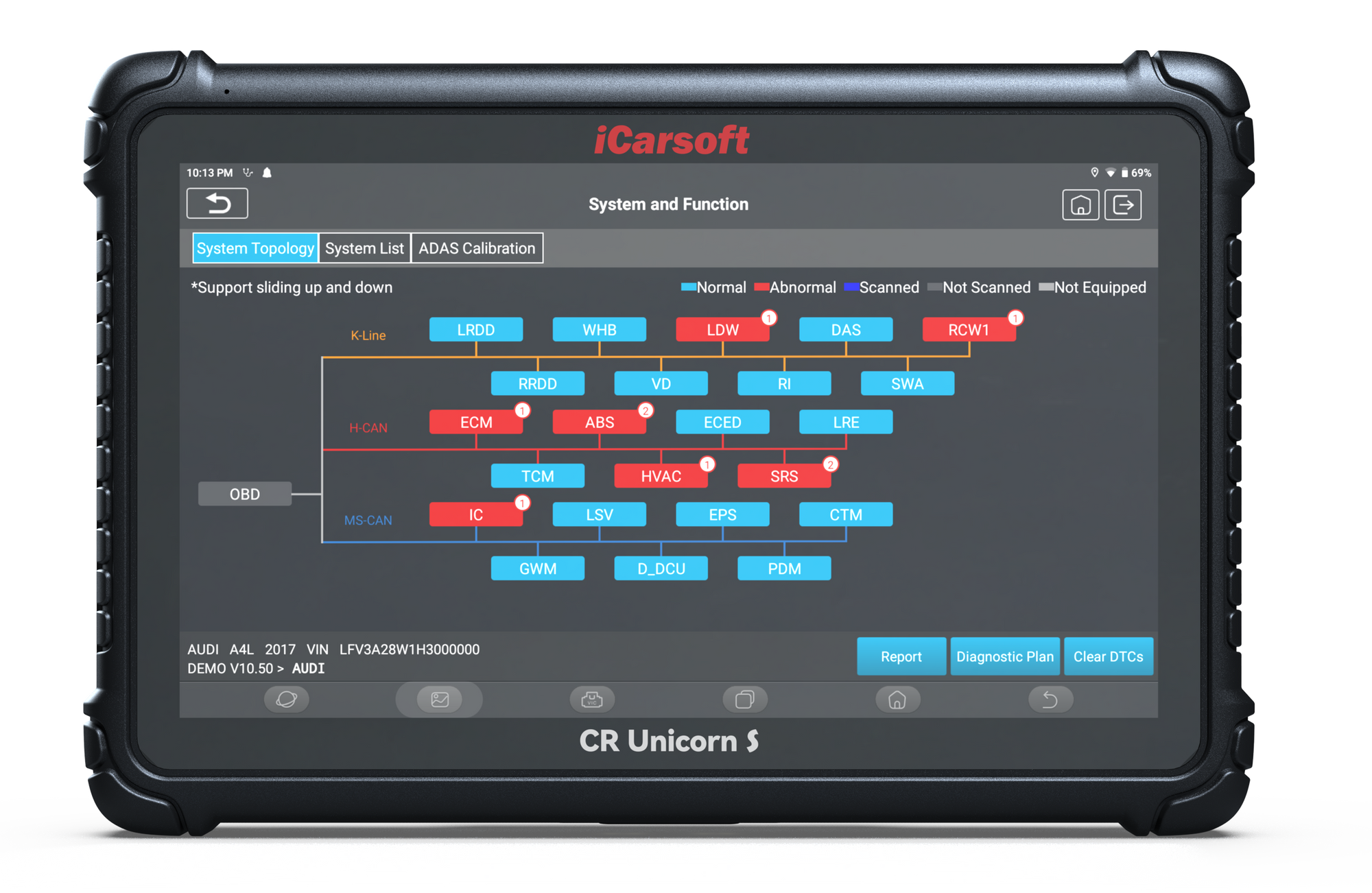Tap the USB status icon
Screen dimensions: 1372x893
(248, 173)
